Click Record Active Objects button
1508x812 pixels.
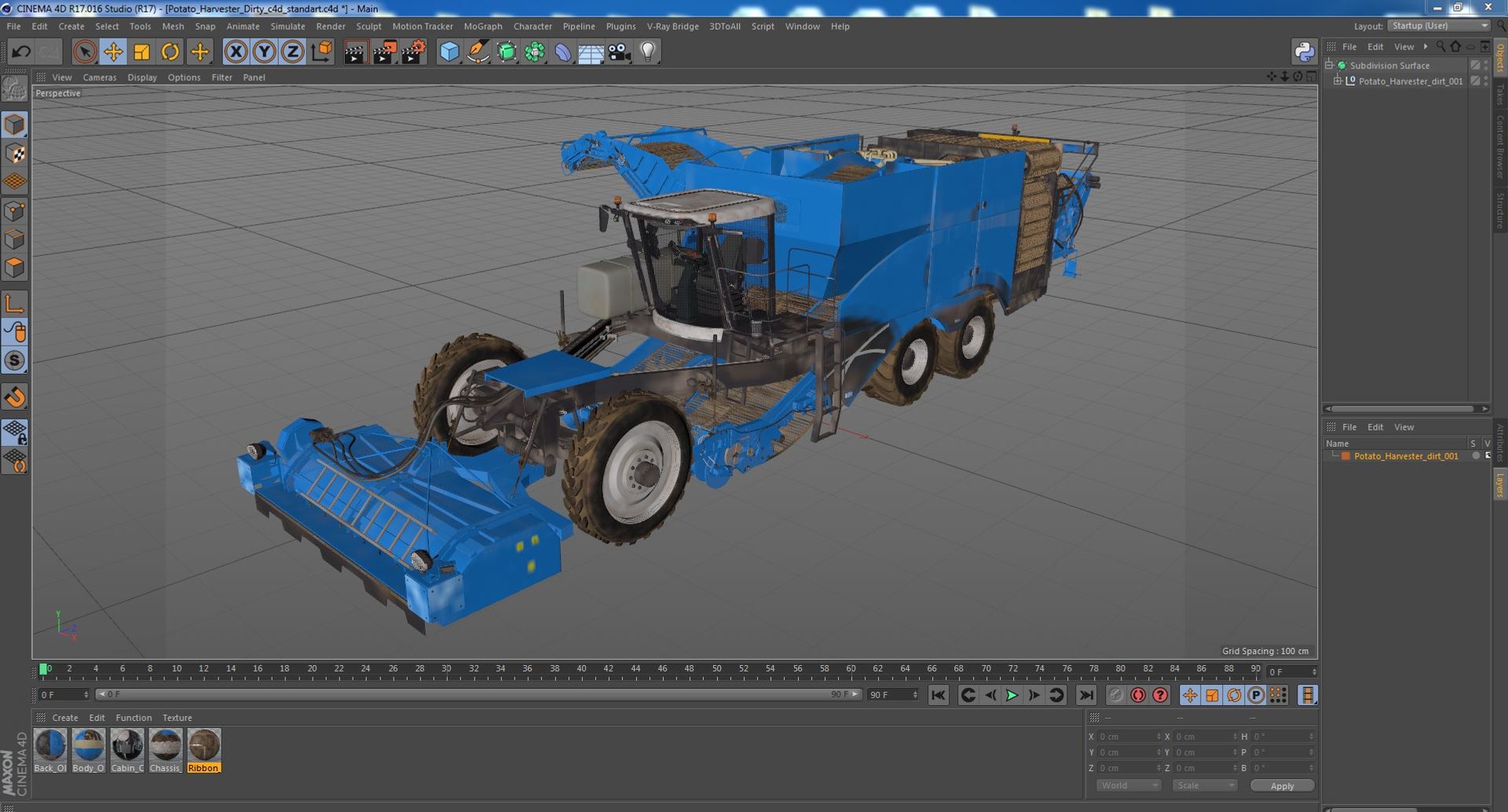tap(1115, 695)
